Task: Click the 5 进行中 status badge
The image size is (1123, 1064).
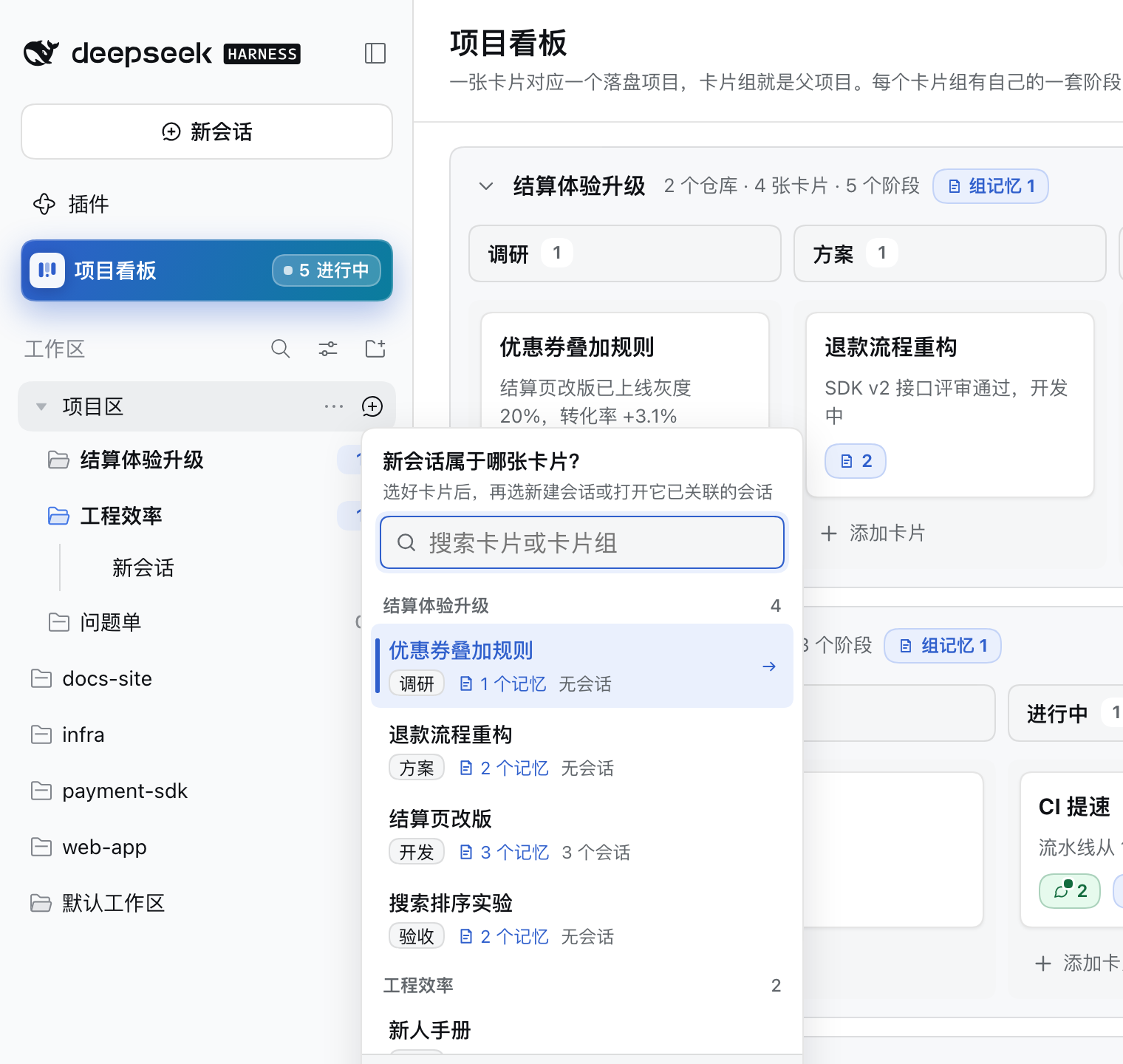Action: click(327, 270)
